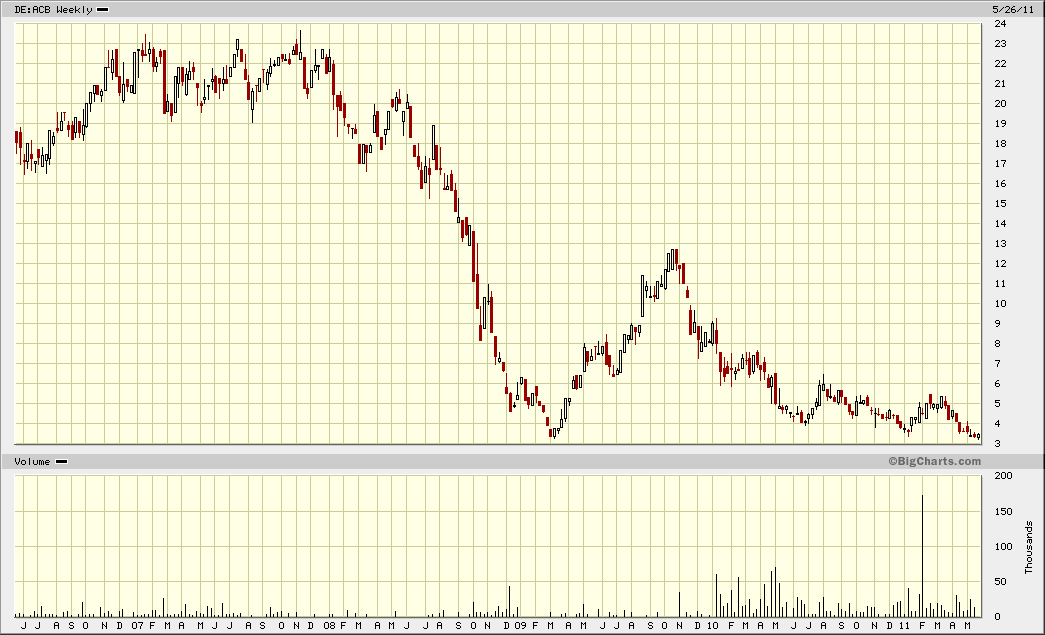This screenshot has width=1045, height=635.
Task: Click the '11' label on the price axis
Action: pyautogui.click(x=1000, y=283)
